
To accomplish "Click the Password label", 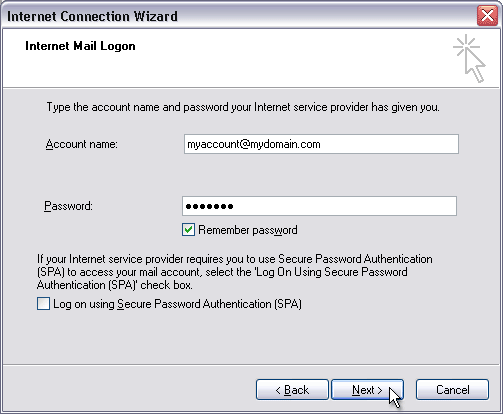I will pos(68,206).
